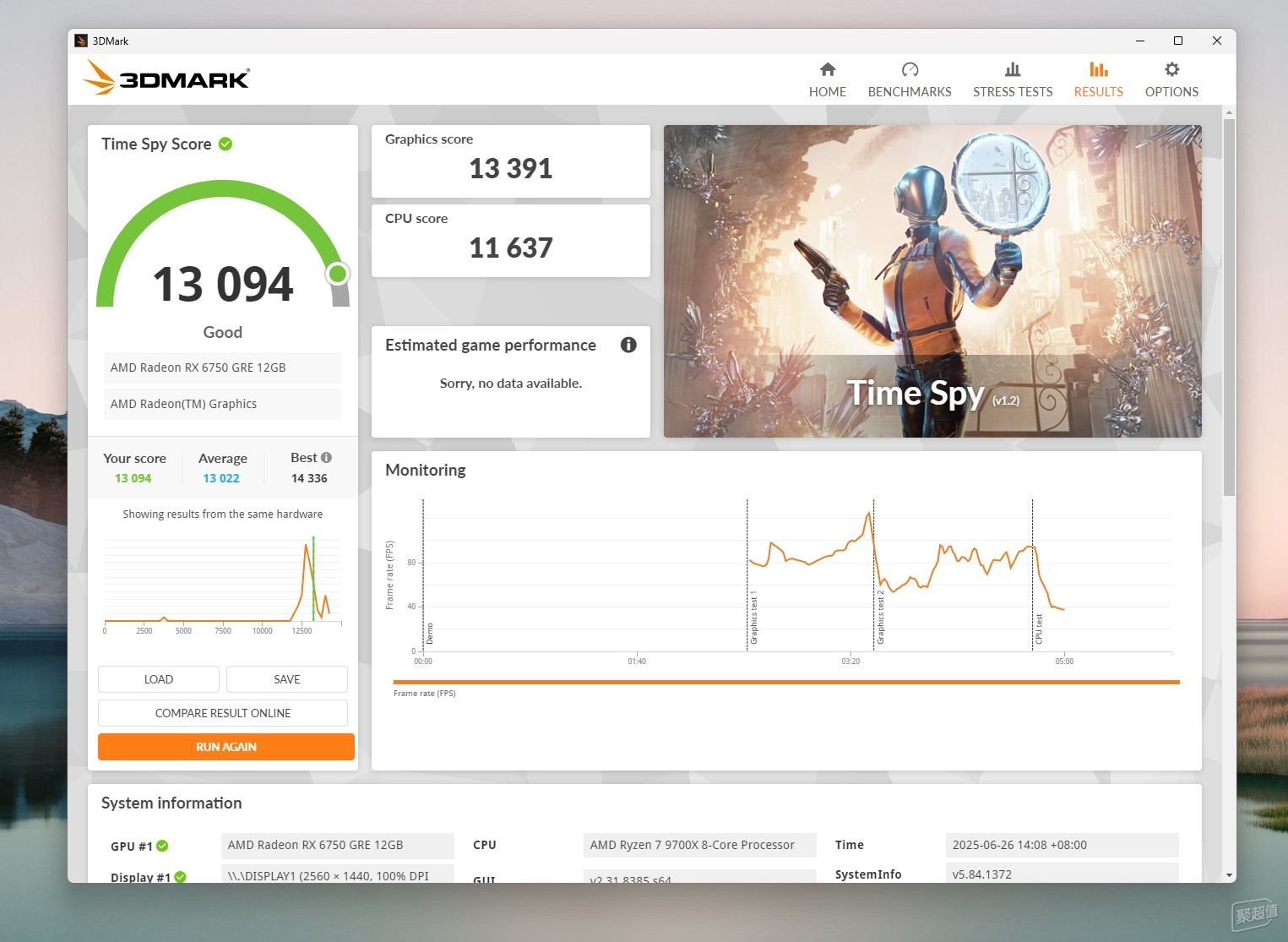Click Graphics test 2 marker in monitoring chart
Viewport: 1288px width, 942px height.
[x=880, y=617]
